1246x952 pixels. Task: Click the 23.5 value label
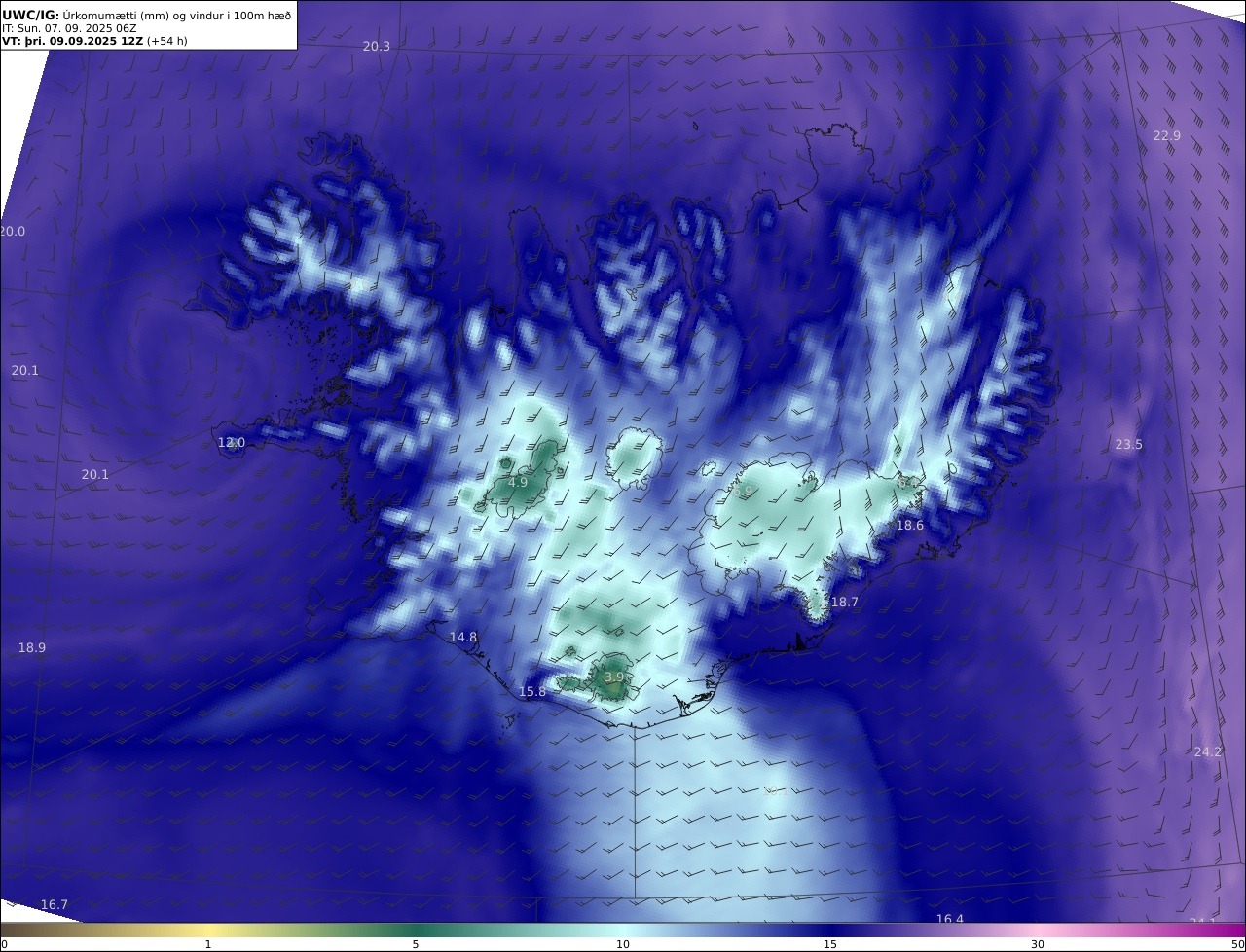point(1128,445)
